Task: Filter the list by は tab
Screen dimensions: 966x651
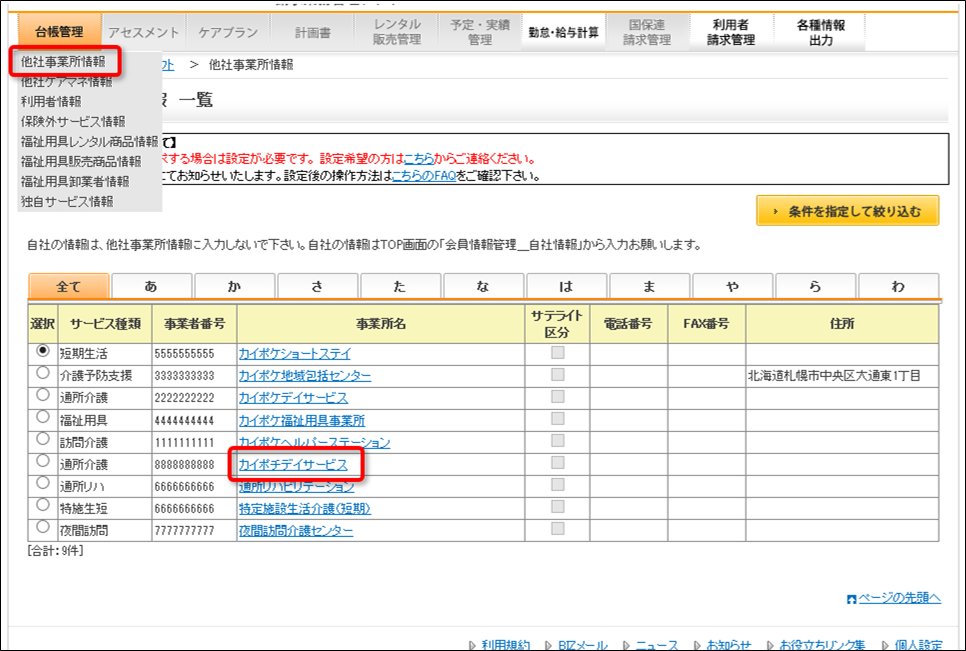Action: (x=567, y=286)
